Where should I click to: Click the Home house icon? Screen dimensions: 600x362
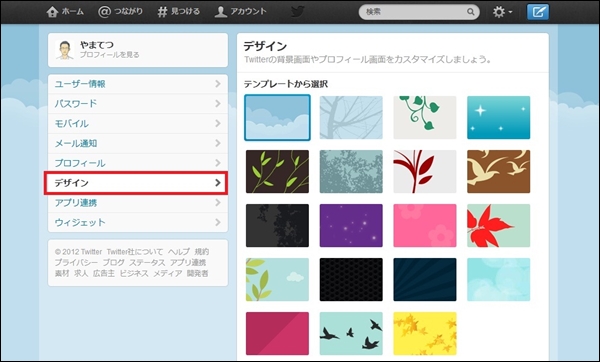[x=52, y=12]
